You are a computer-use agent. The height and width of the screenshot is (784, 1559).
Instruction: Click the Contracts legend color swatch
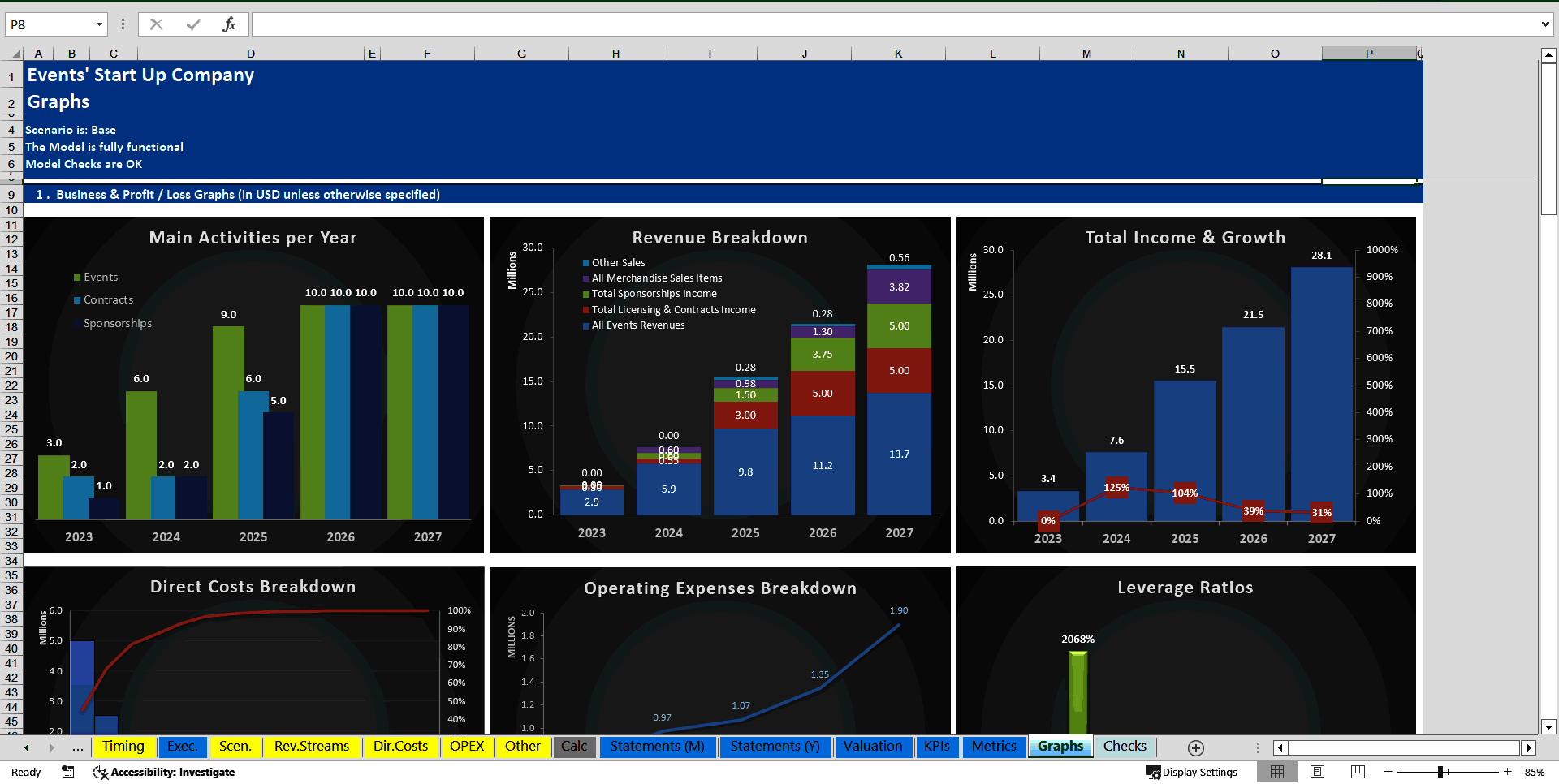77,300
